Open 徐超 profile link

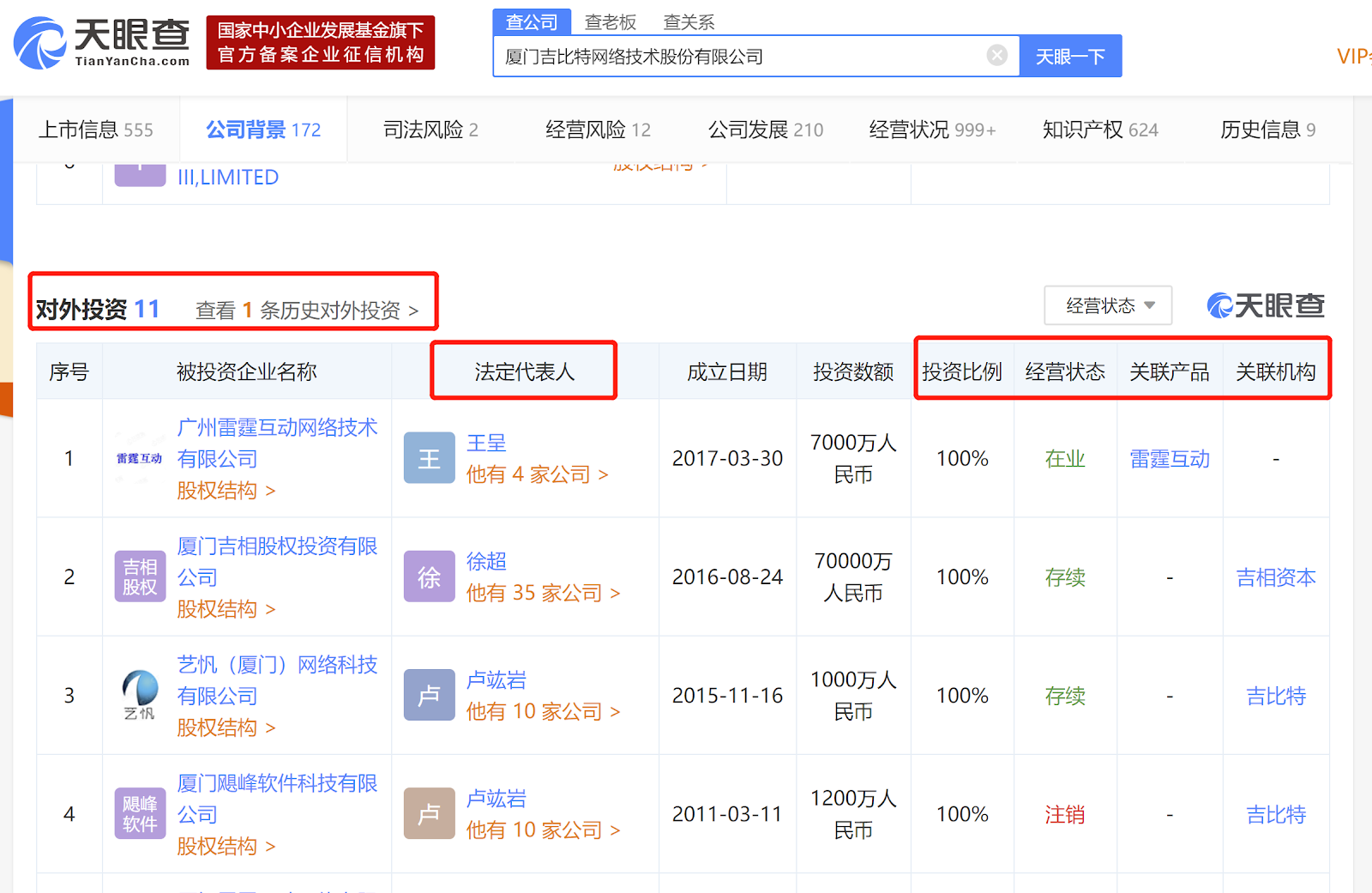tap(486, 561)
